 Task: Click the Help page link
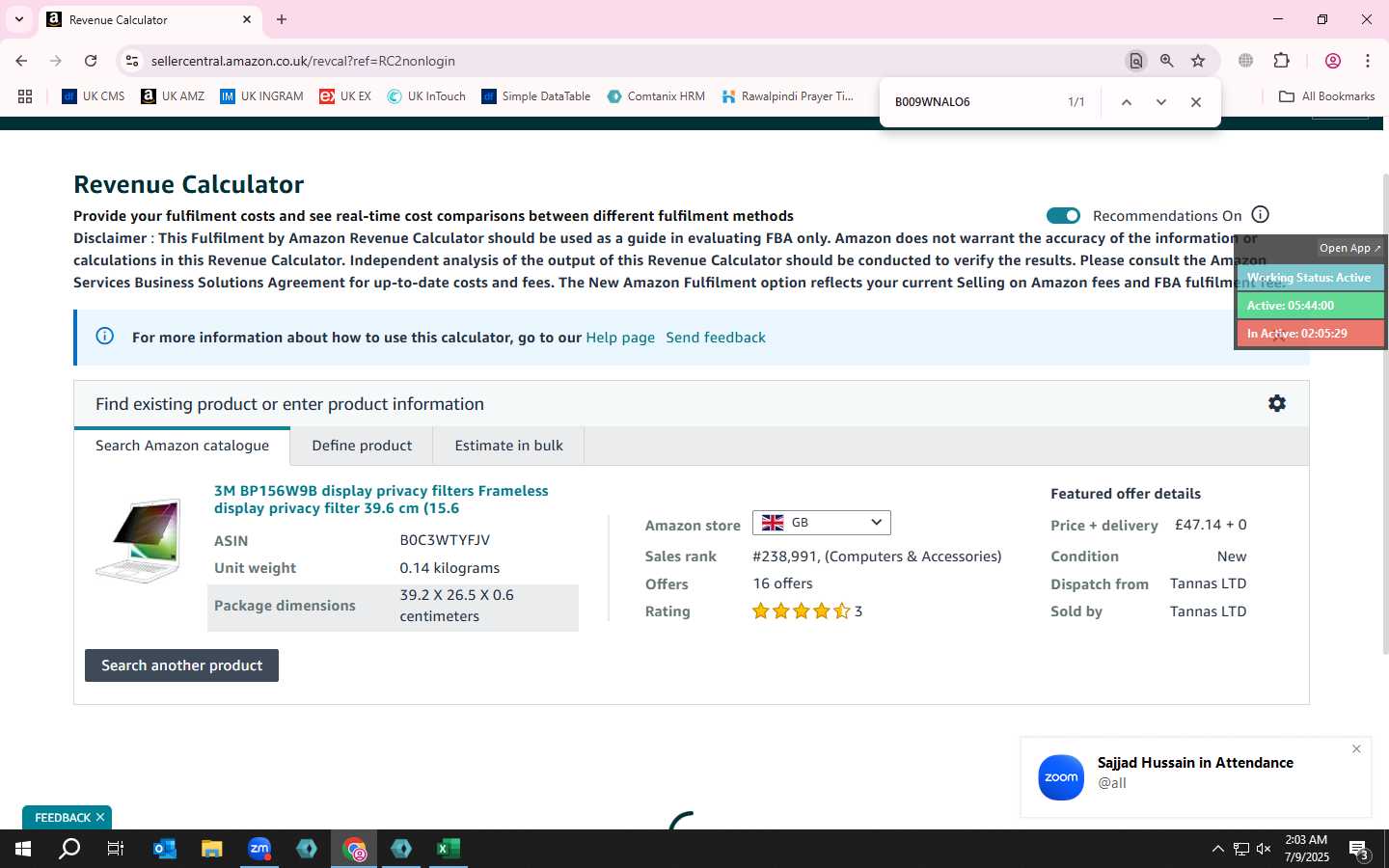click(x=620, y=338)
